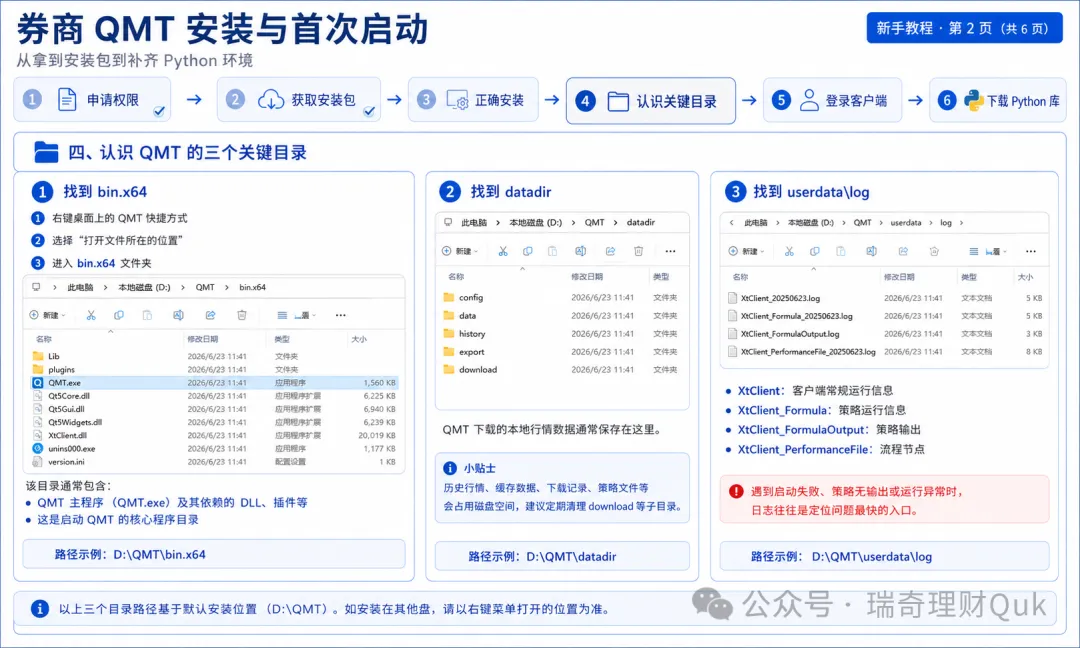Sort by 类型 column in datadir explorer
This screenshot has height=648, width=1080.
pos(661,276)
